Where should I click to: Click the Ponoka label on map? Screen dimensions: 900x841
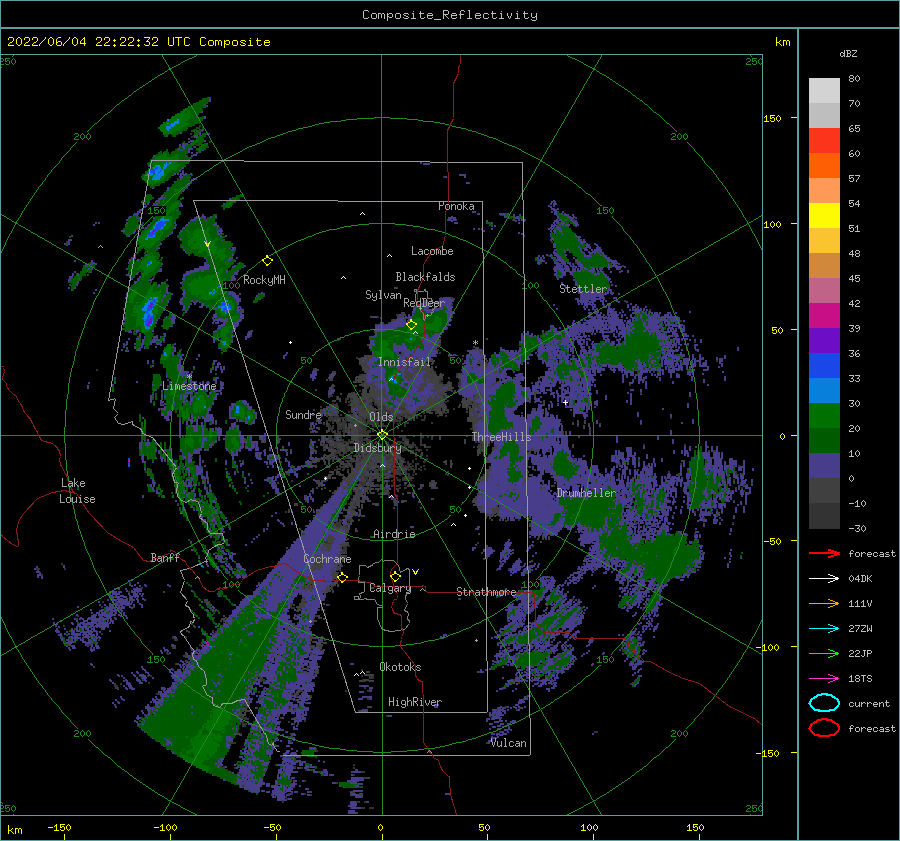coord(456,206)
